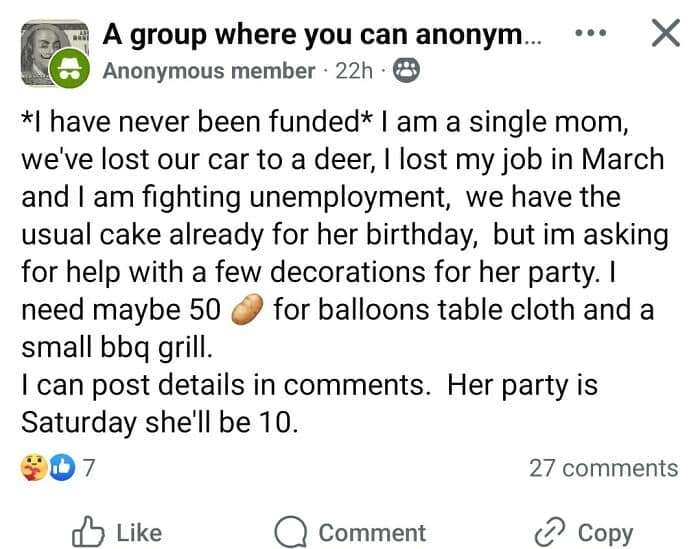Viewport: 700px width, 549px height.
Task: Open the post's 22h timestamp
Action: tap(354, 70)
